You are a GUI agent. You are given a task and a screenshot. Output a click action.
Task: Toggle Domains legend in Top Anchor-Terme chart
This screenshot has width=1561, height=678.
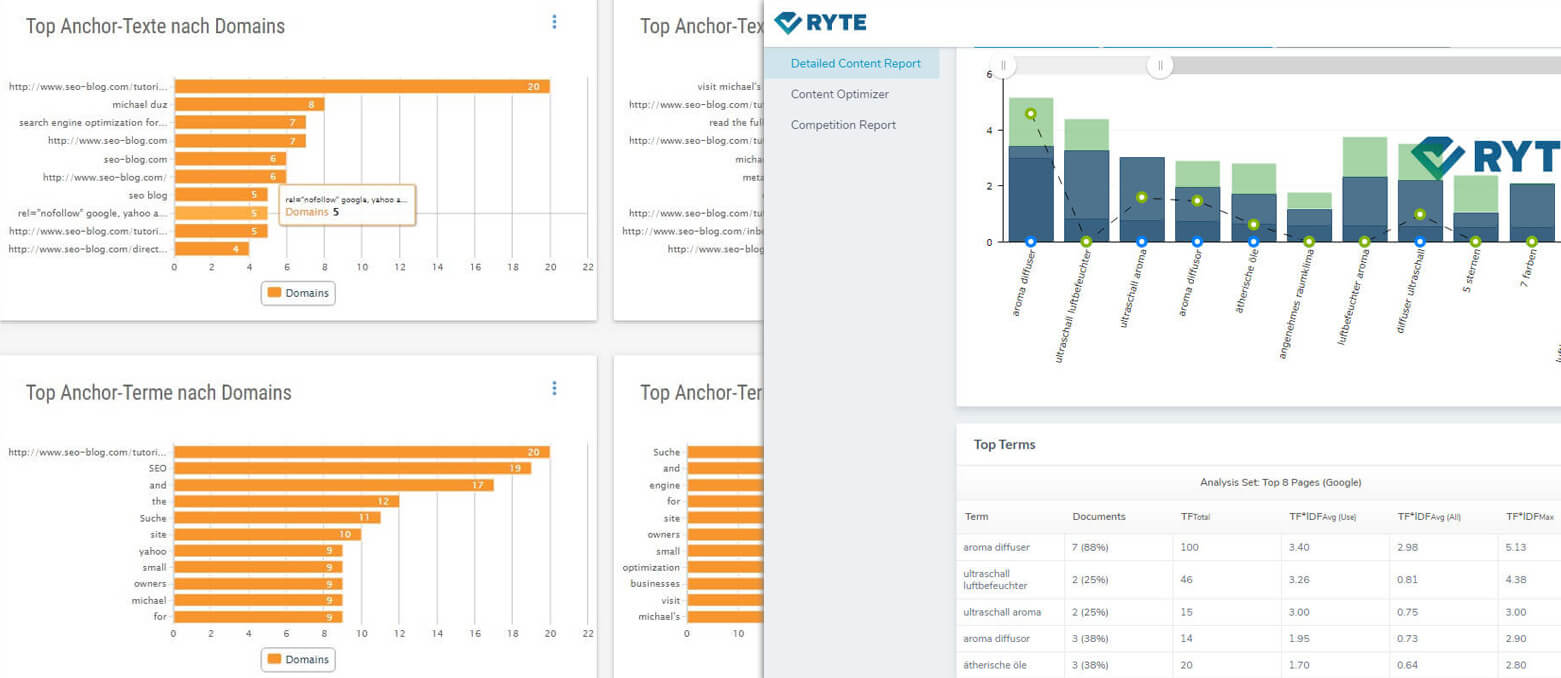coord(298,660)
